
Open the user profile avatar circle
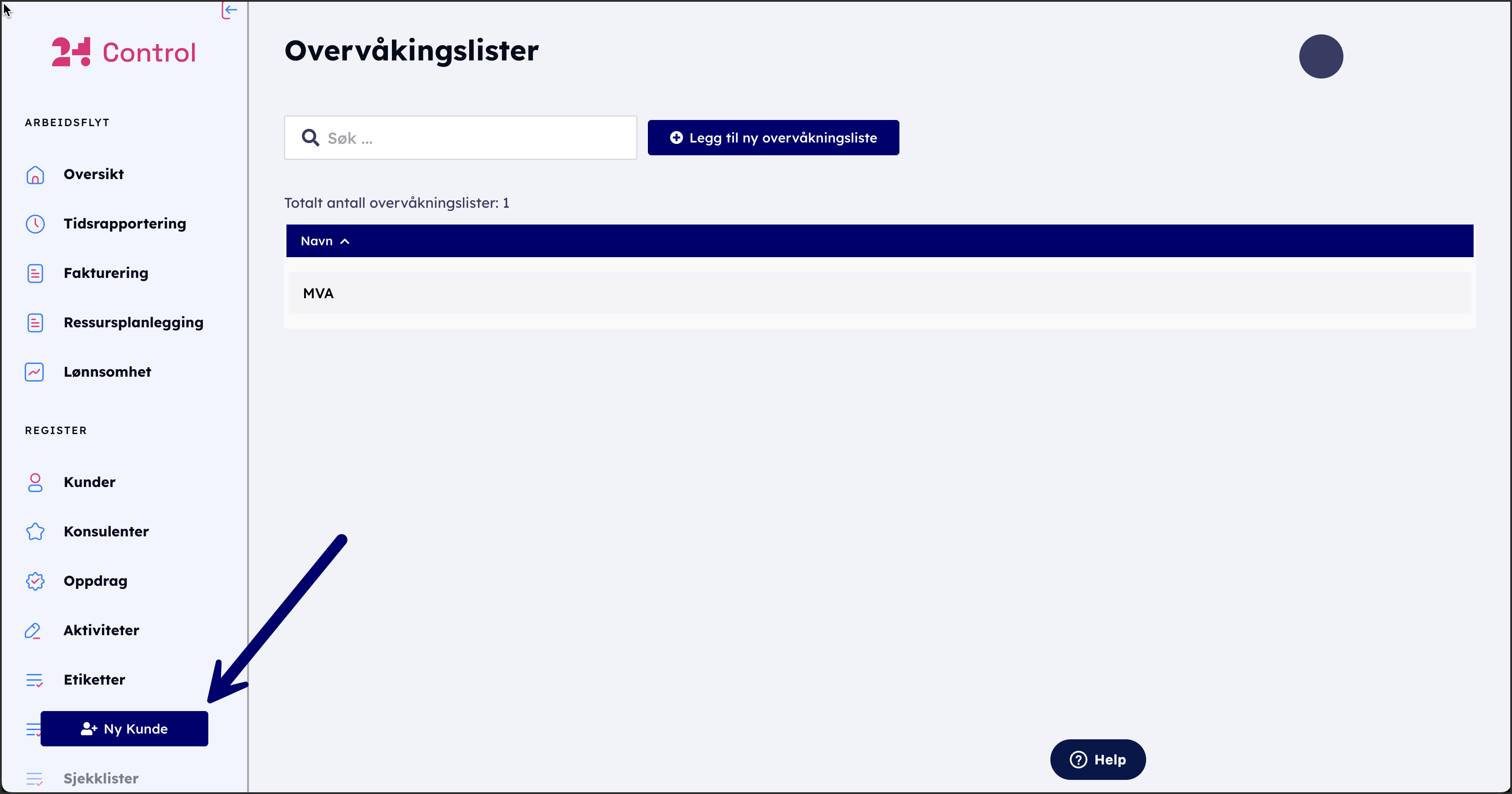[x=1320, y=56]
